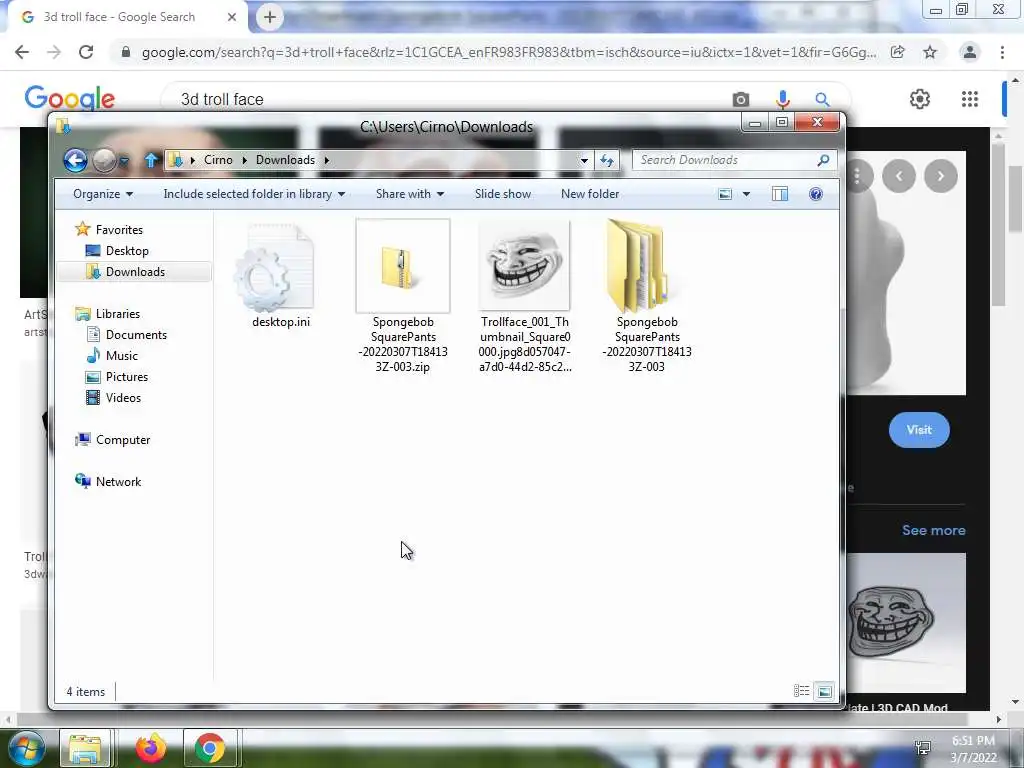Switch to details view in status bar
This screenshot has height=768, width=1024.
coord(801,691)
